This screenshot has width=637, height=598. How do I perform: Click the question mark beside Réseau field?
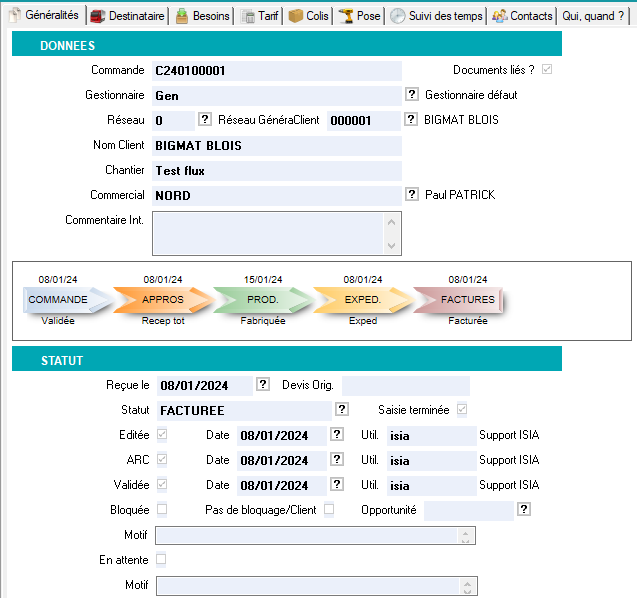(x=205, y=119)
